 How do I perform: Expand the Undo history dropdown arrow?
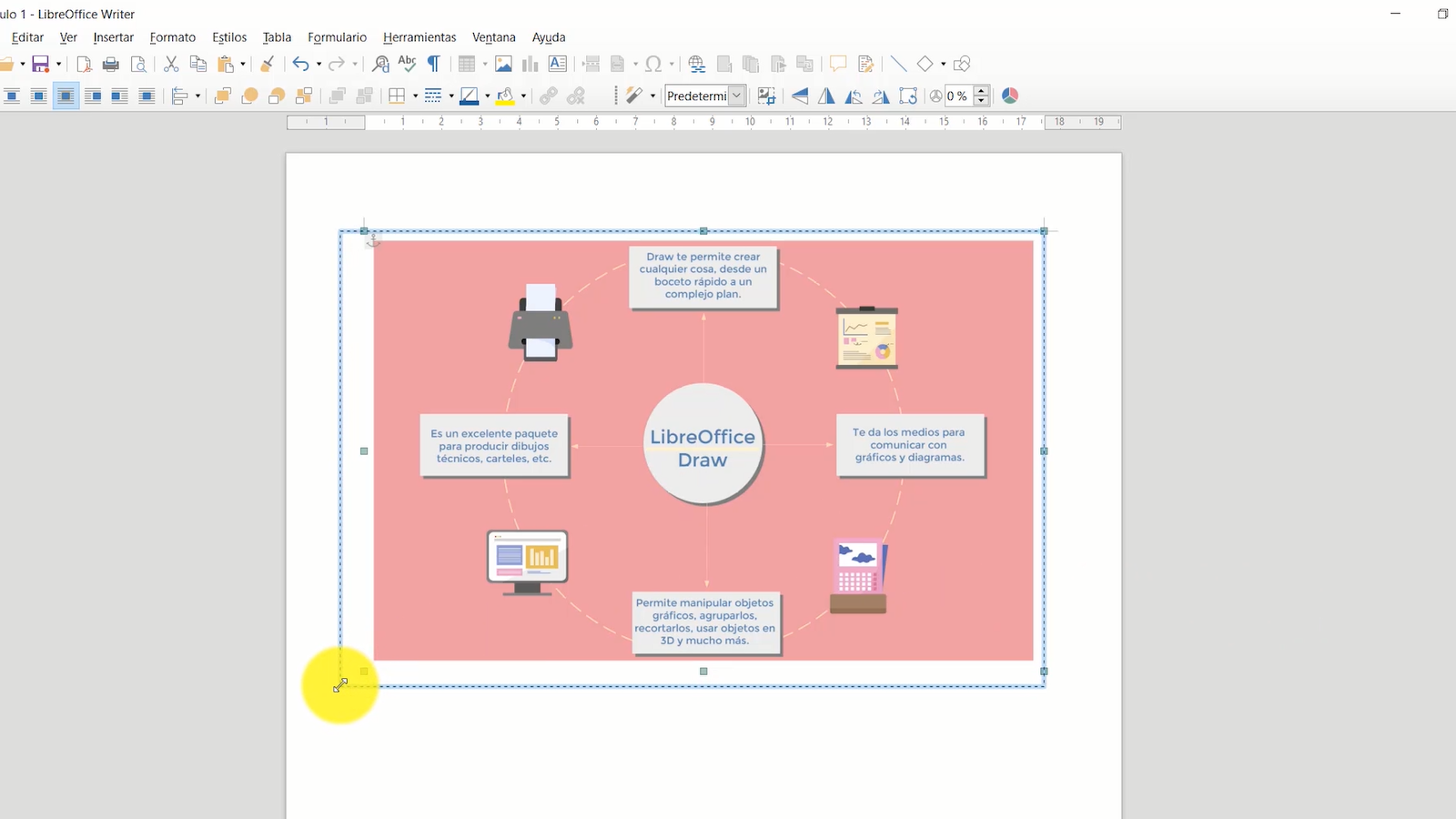click(x=318, y=64)
